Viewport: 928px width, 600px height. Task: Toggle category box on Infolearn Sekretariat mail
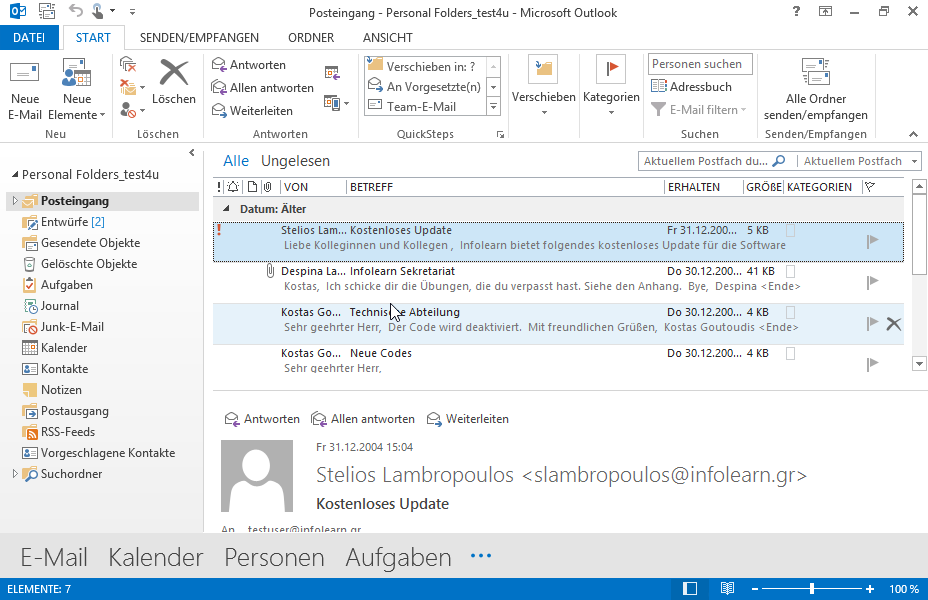tap(790, 271)
